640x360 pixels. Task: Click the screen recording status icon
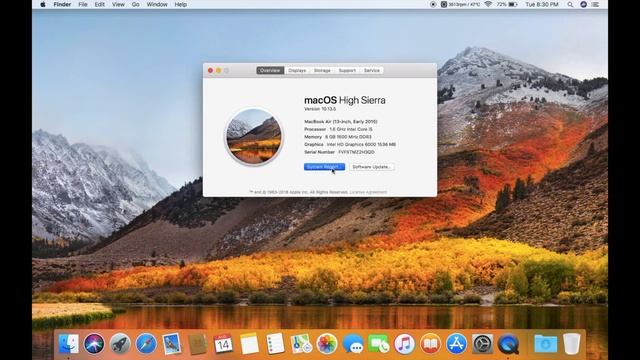[433, 4]
